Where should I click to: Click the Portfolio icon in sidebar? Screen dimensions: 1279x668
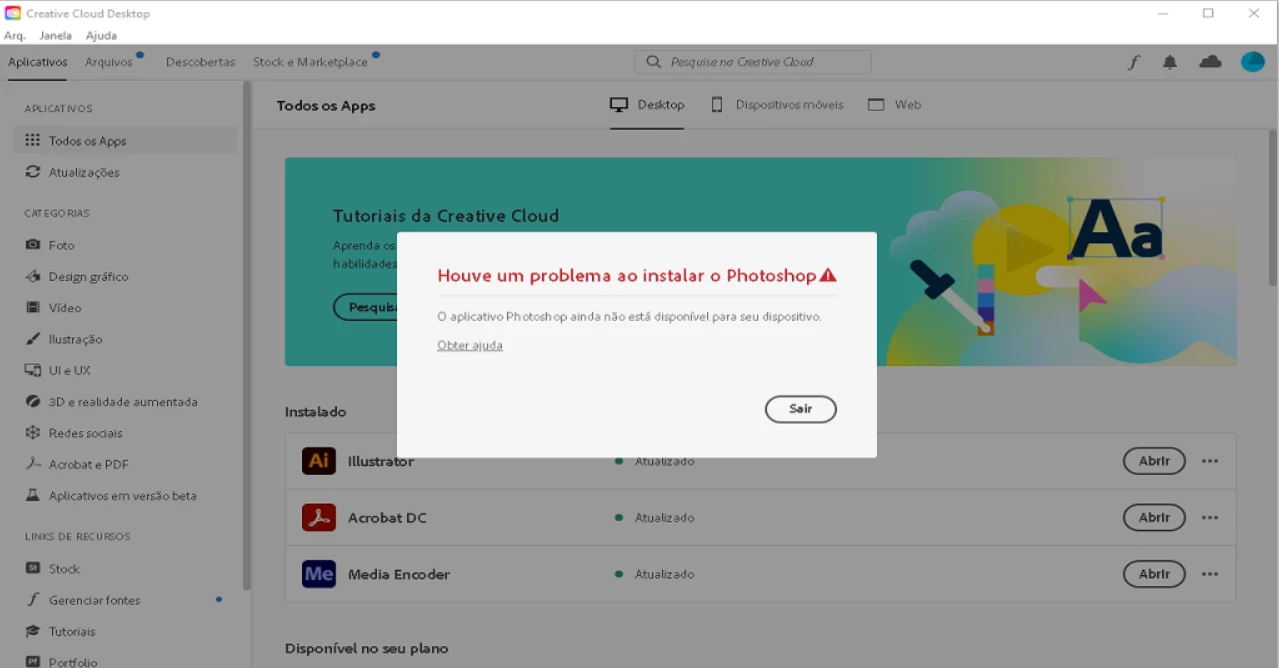pos(33,662)
